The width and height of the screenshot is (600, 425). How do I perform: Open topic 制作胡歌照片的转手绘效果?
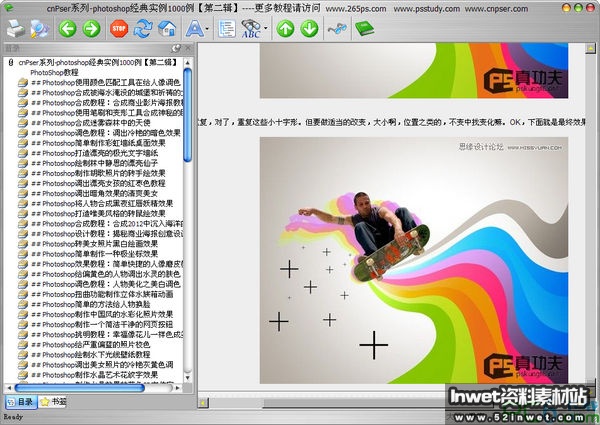point(98,173)
